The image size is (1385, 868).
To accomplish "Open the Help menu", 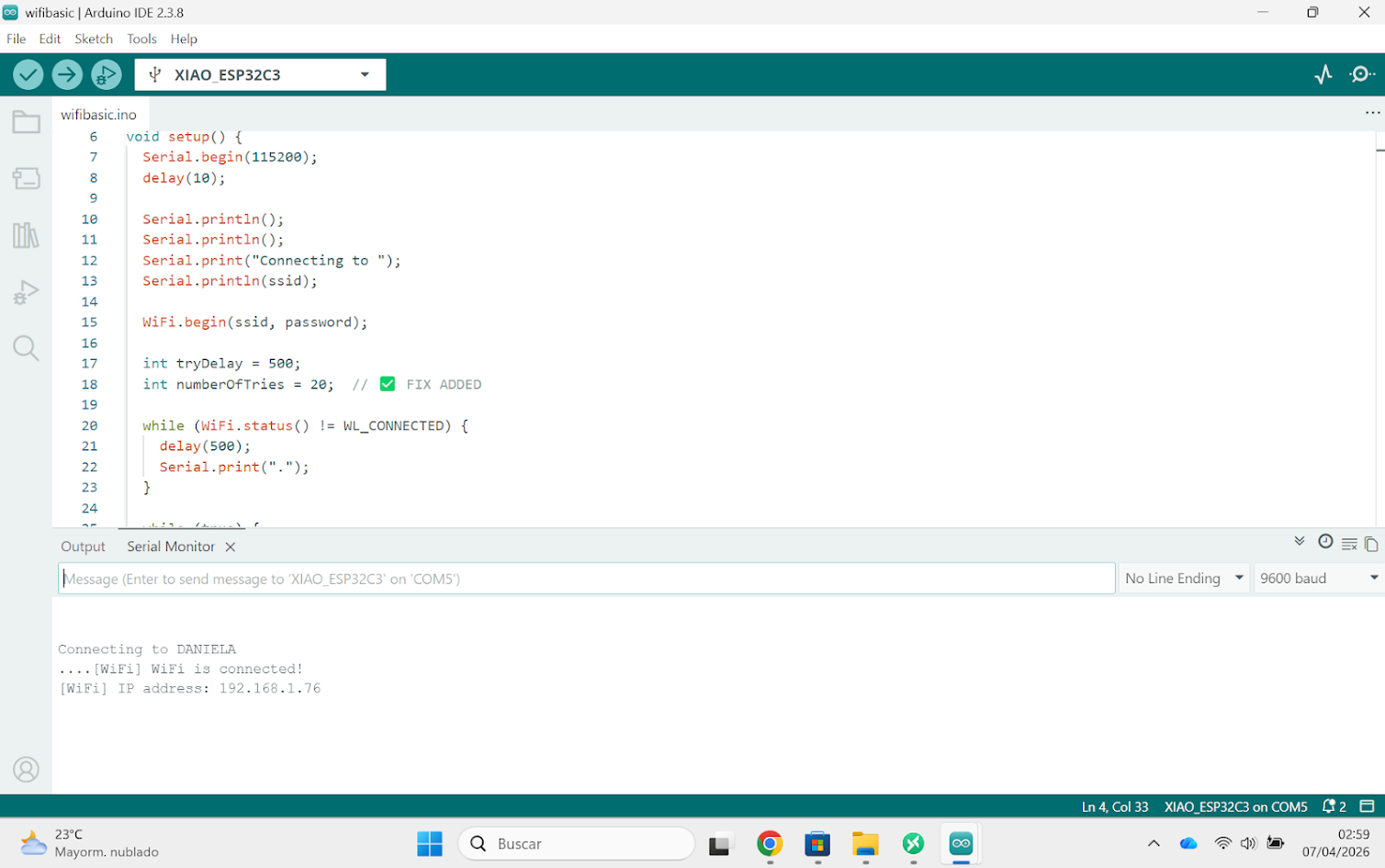I will pyautogui.click(x=184, y=39).
